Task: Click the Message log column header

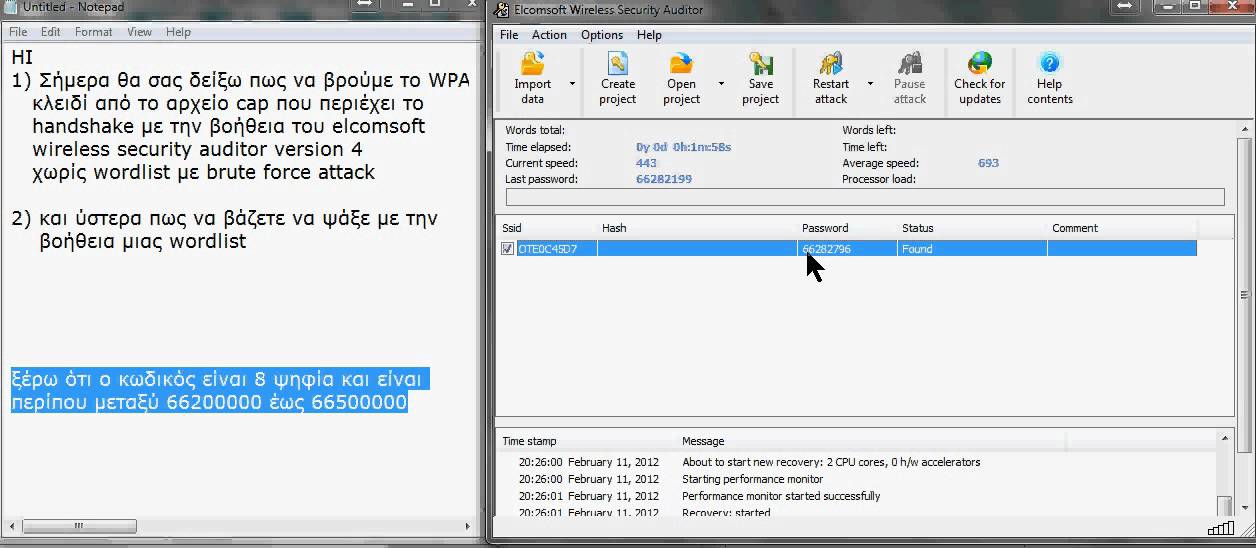Action: [x=871, y=441]
